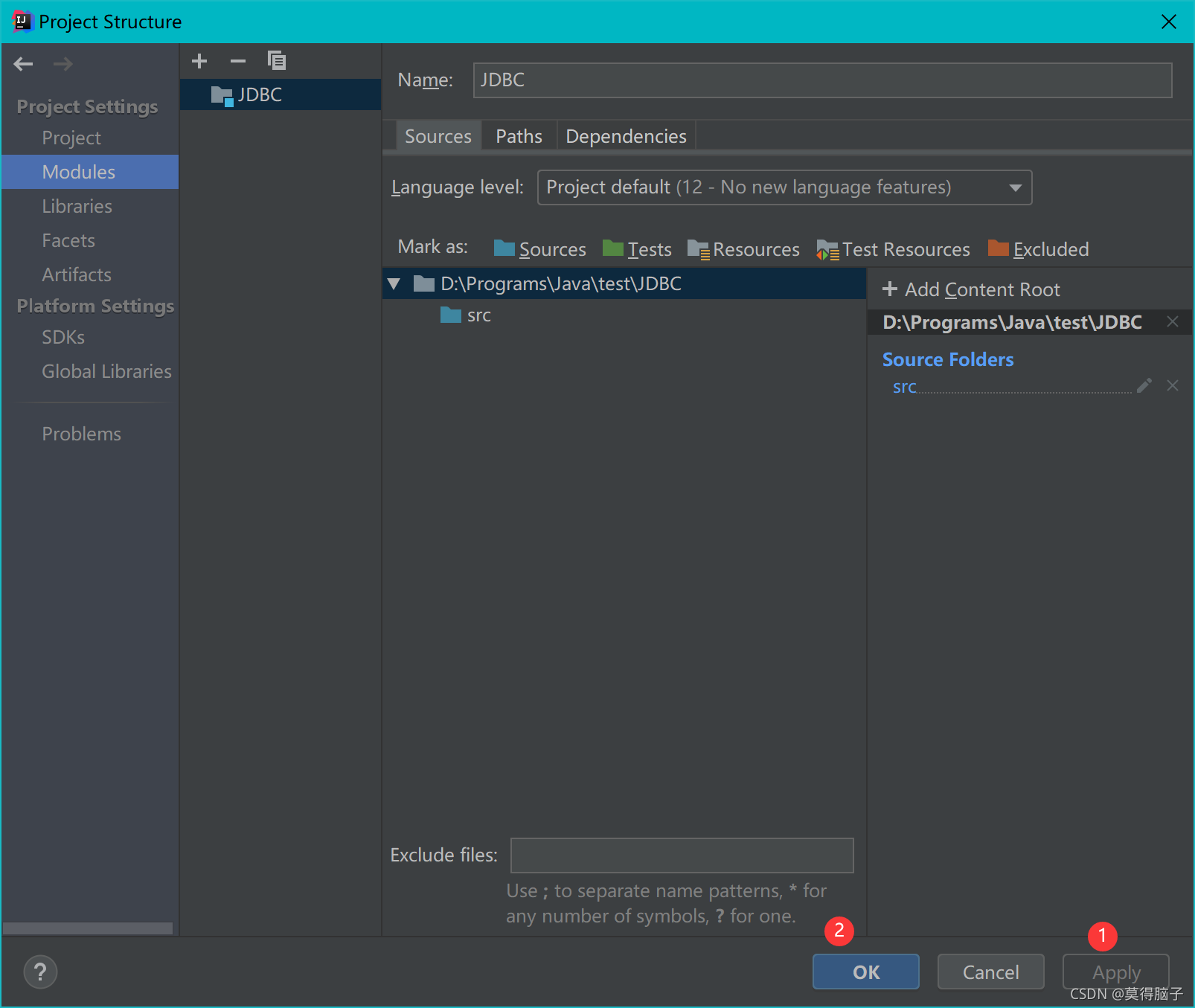Unmark the src source folder
Viewport: 1195px width, 1008px height.
click(1173, 385)
